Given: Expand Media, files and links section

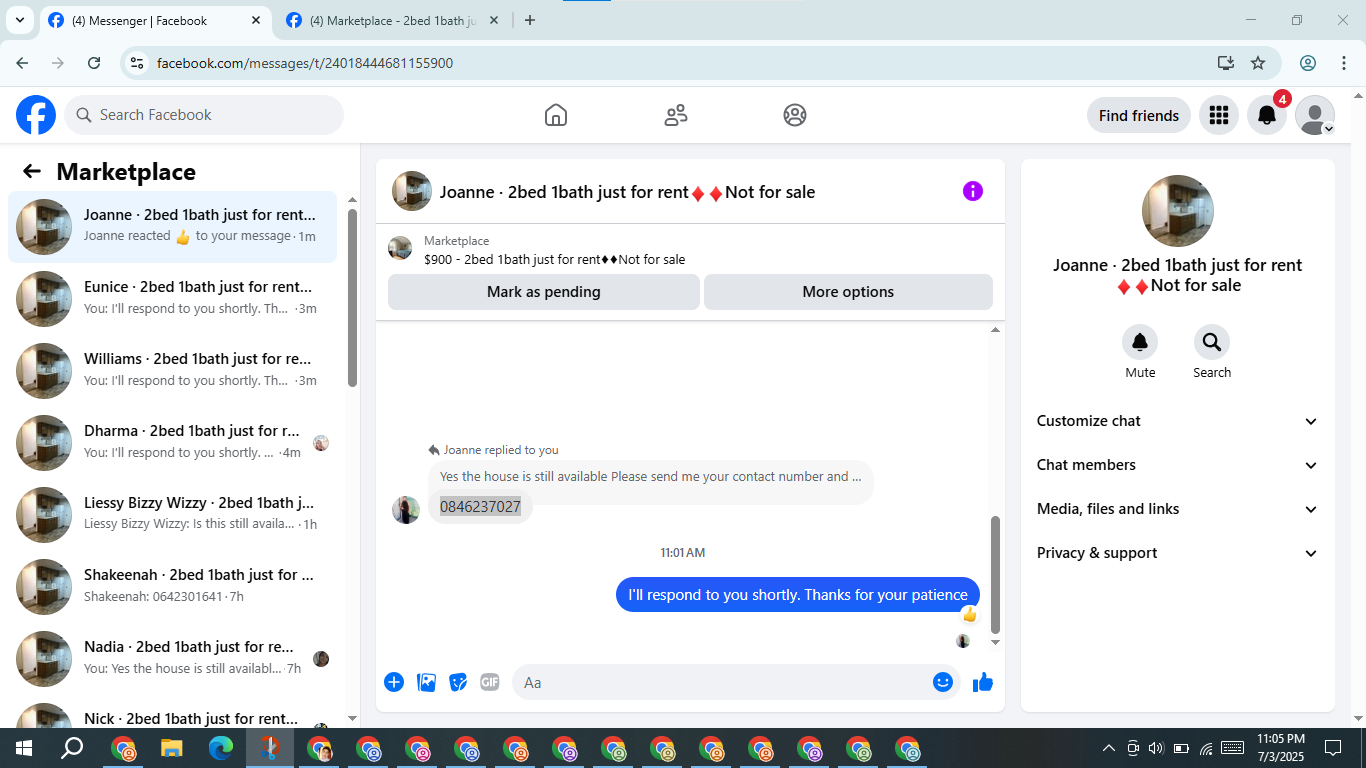Looking at the screenshot, I should coord(1178,509).
